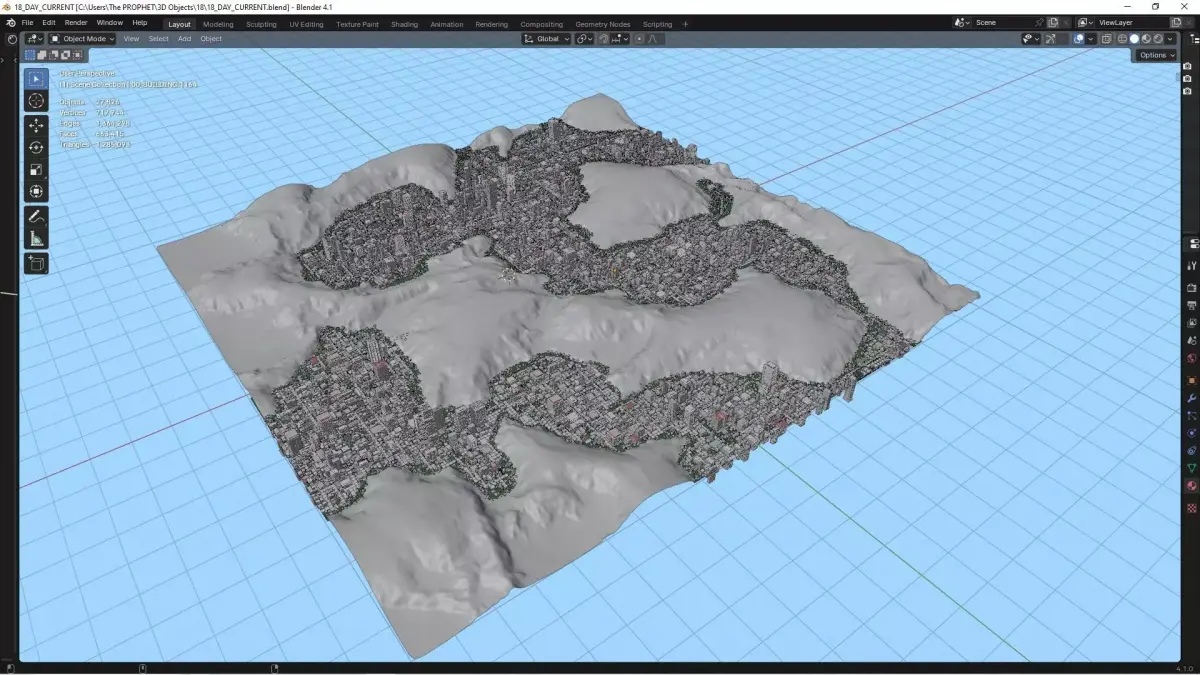Switch to the Sculpting workspace tab
The image size is (1200, 675).
pyautogui.click(x=262, y=24)
